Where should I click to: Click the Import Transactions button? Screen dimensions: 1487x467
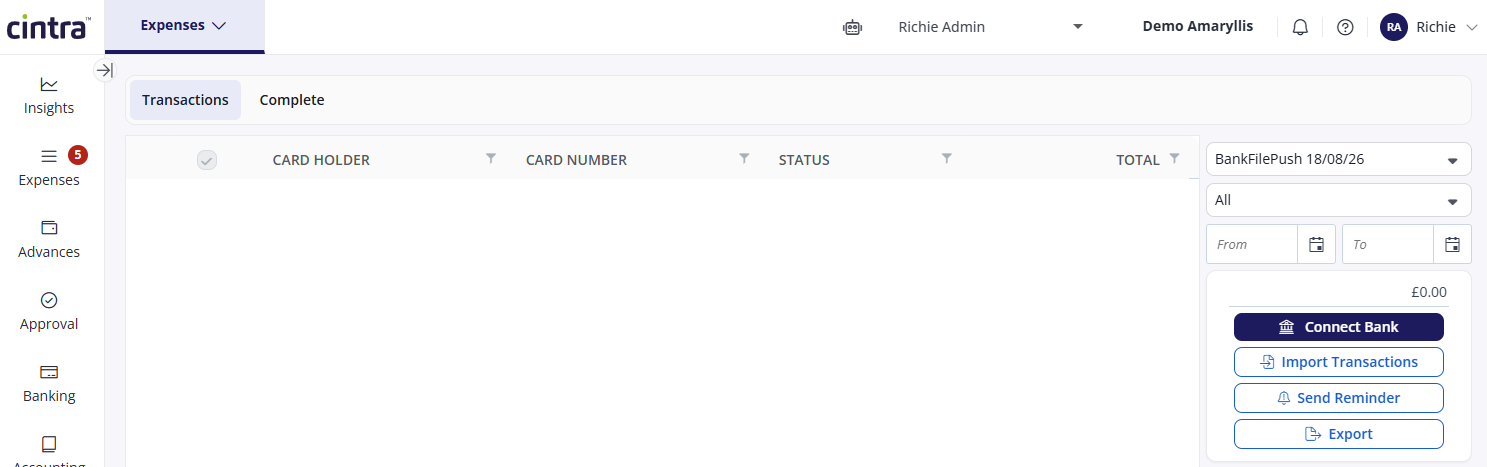(1338, 362)
